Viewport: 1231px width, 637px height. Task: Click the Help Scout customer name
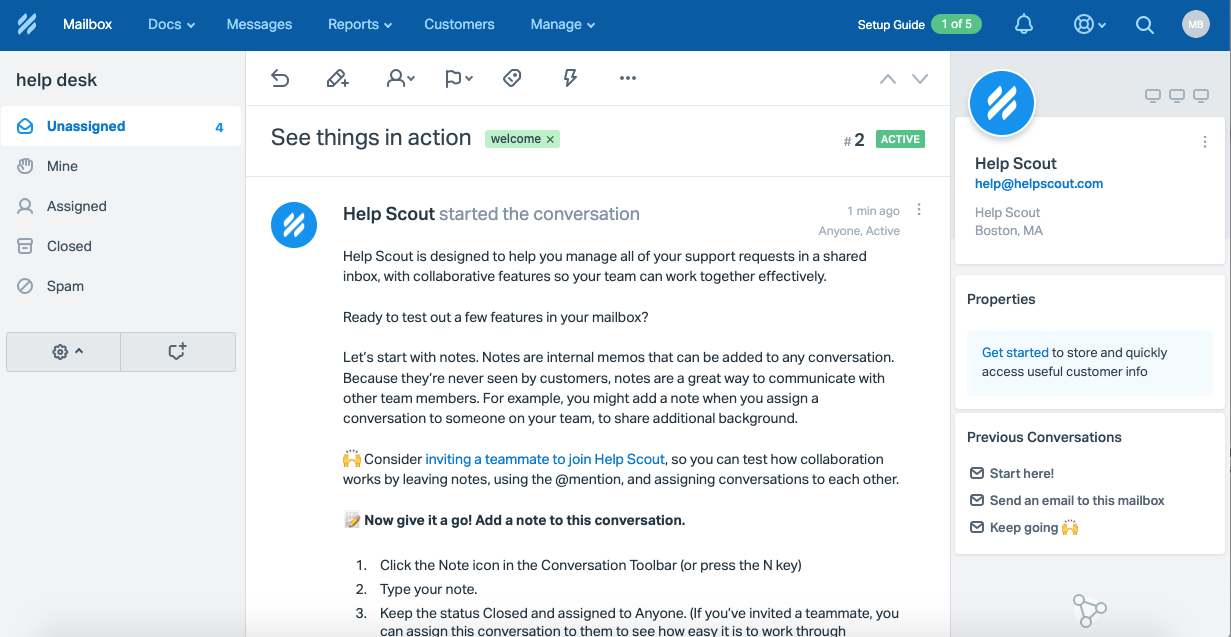1016,163
